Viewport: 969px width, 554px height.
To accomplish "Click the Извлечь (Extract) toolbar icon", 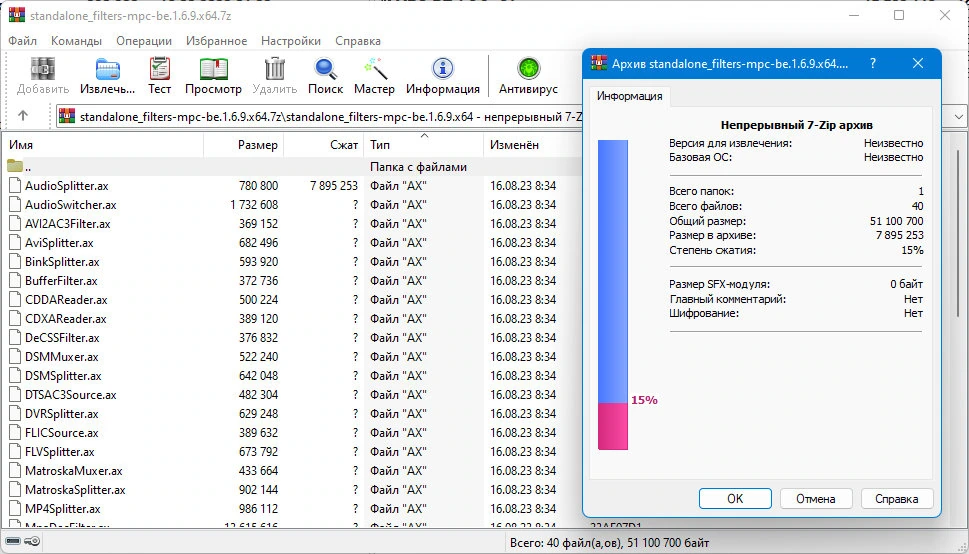I will coord(108,76).
